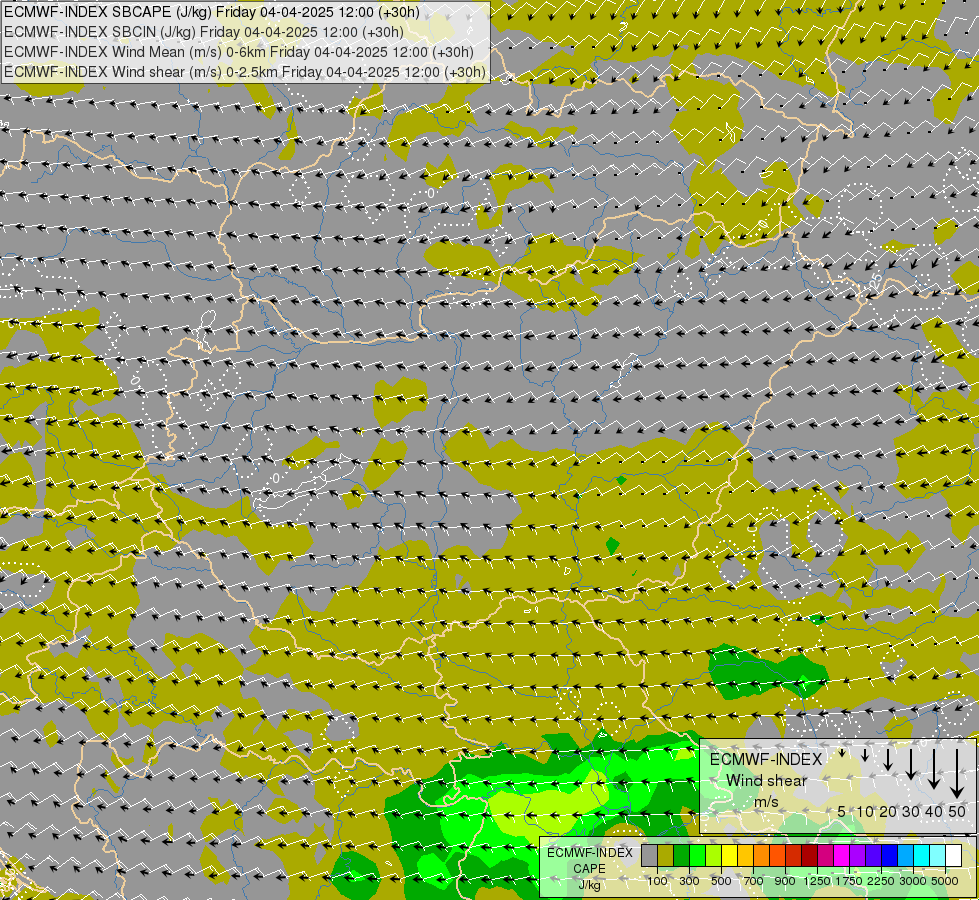Image resolution: width=979 pixels, height=900 pixels.
Task: Click the Wind shear 0-2.5km title line
Action: click(x=245, y=72)
